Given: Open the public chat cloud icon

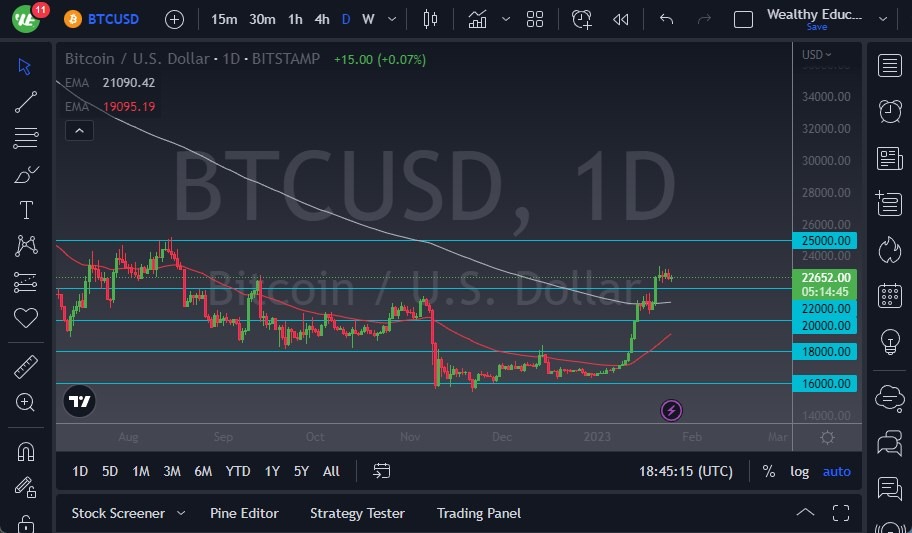Looking at the screenshot, I should click(x=889, y=399).
